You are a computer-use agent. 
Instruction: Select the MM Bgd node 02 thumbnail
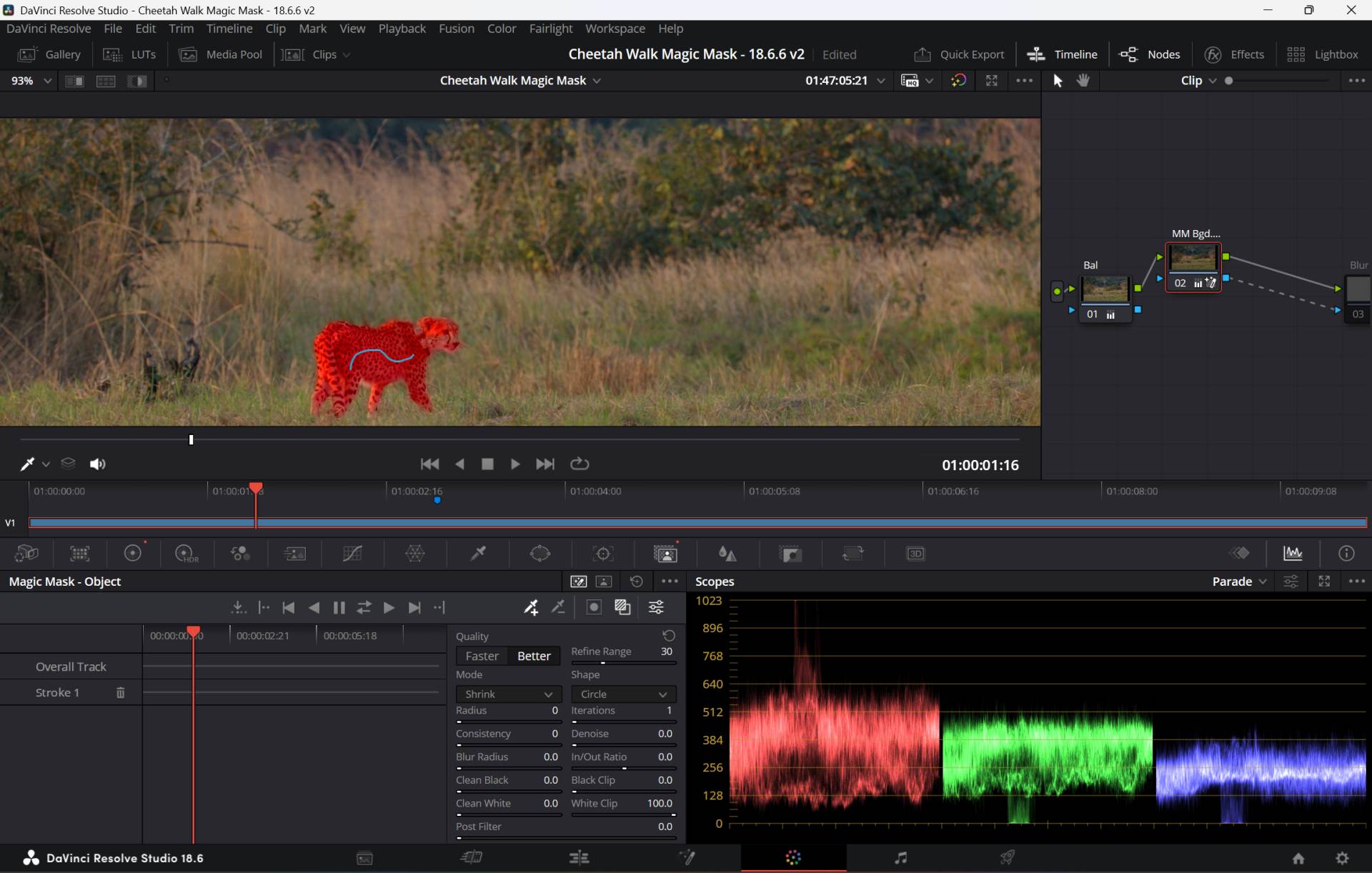pyautogui.click(x=1193, y=259)
